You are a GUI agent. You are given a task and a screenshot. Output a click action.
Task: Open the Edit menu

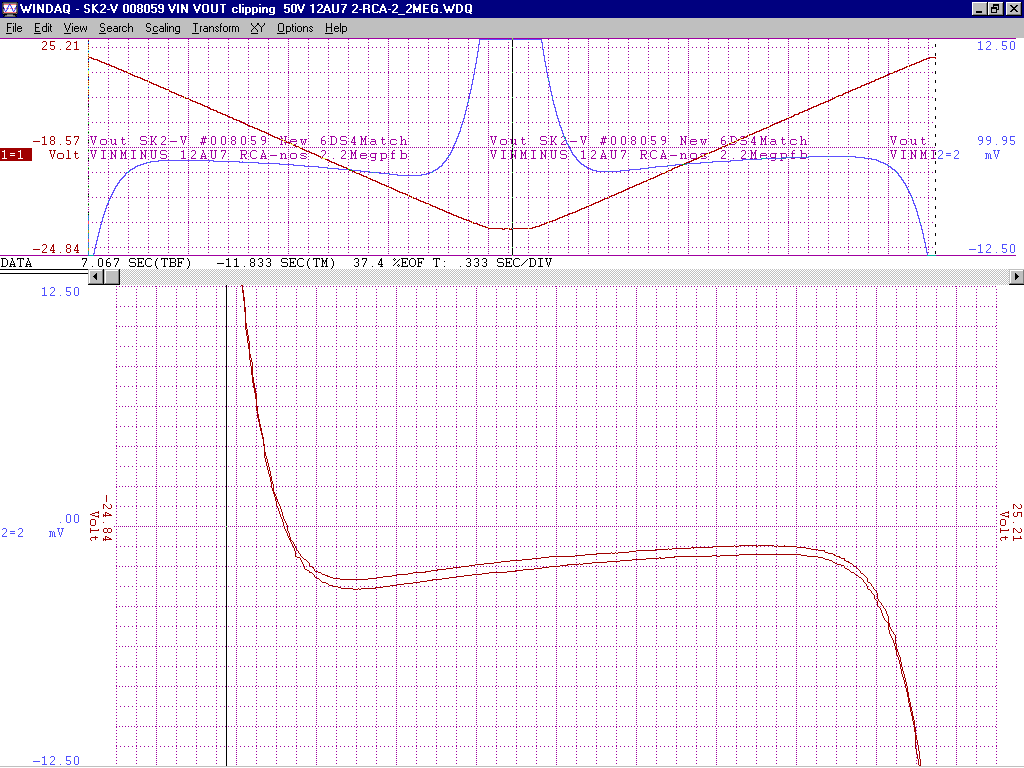pyautogui.click(x=43, y=28)
